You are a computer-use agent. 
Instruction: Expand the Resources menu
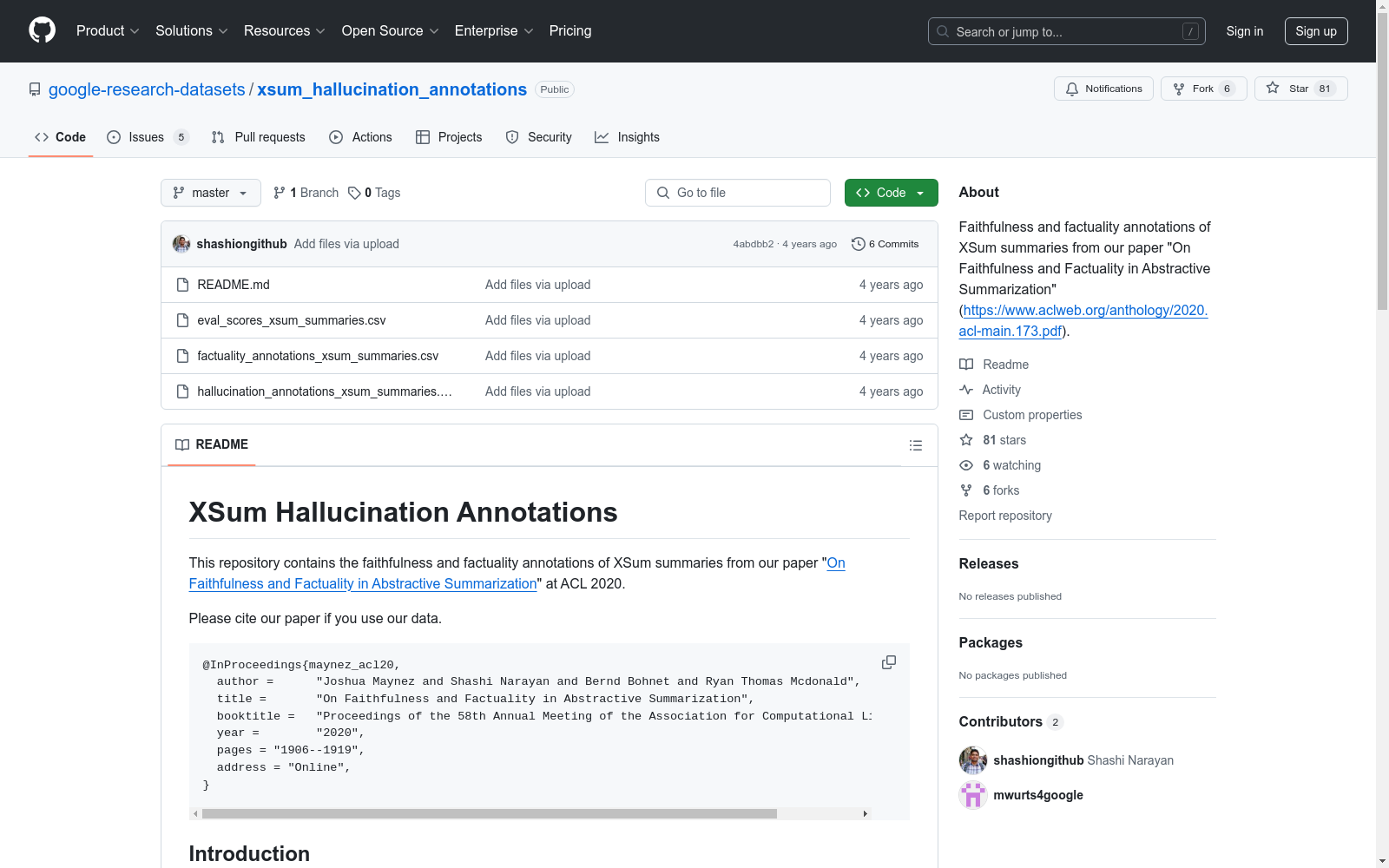pyautogui.click(x=285, y=31)
